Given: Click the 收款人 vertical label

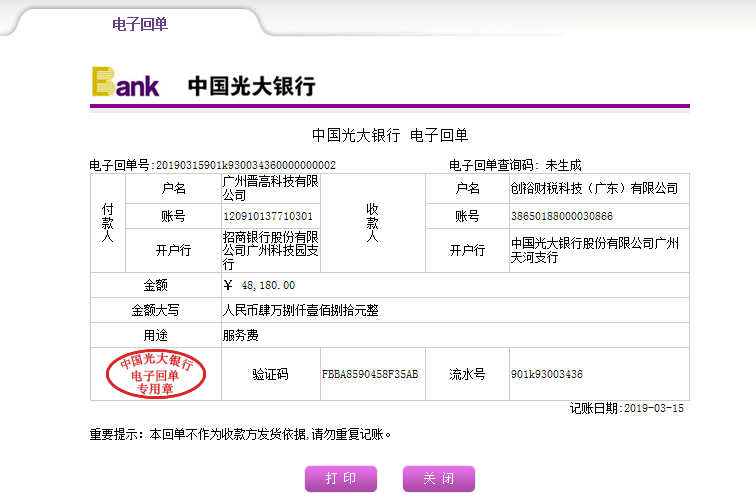Looking at the screenshot, I should tap(372, 223).
